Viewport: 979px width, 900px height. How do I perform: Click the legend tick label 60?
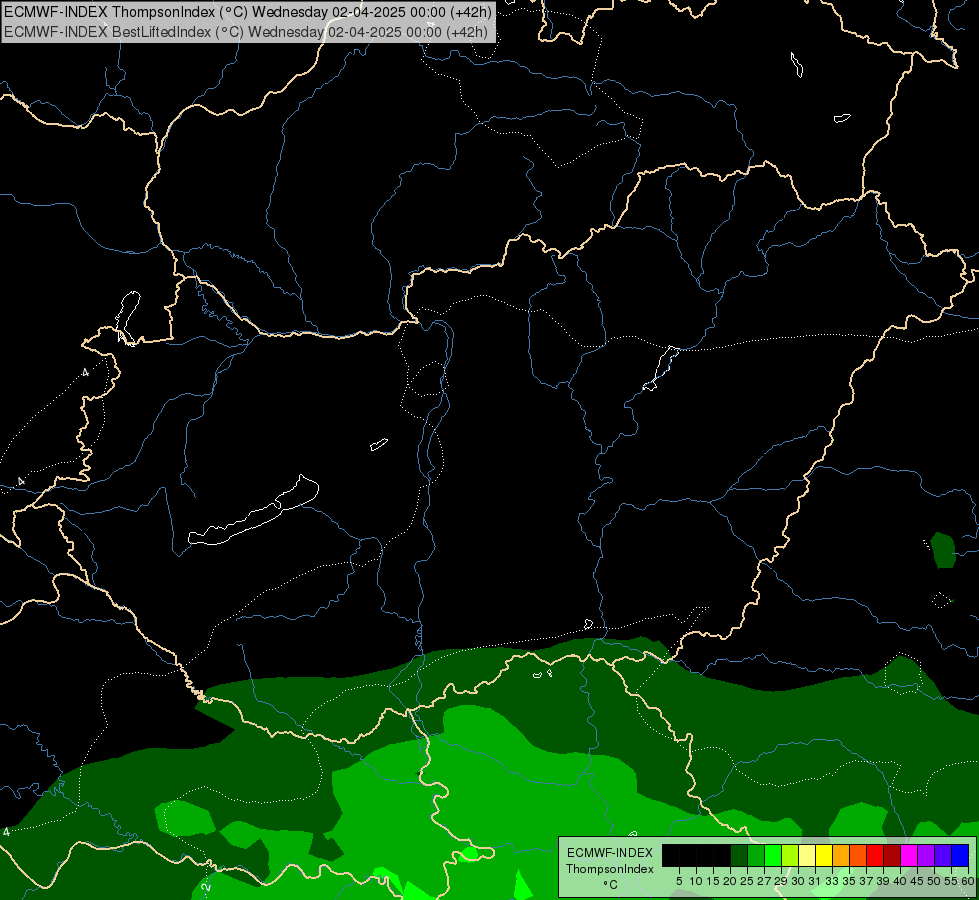(967, 881)
